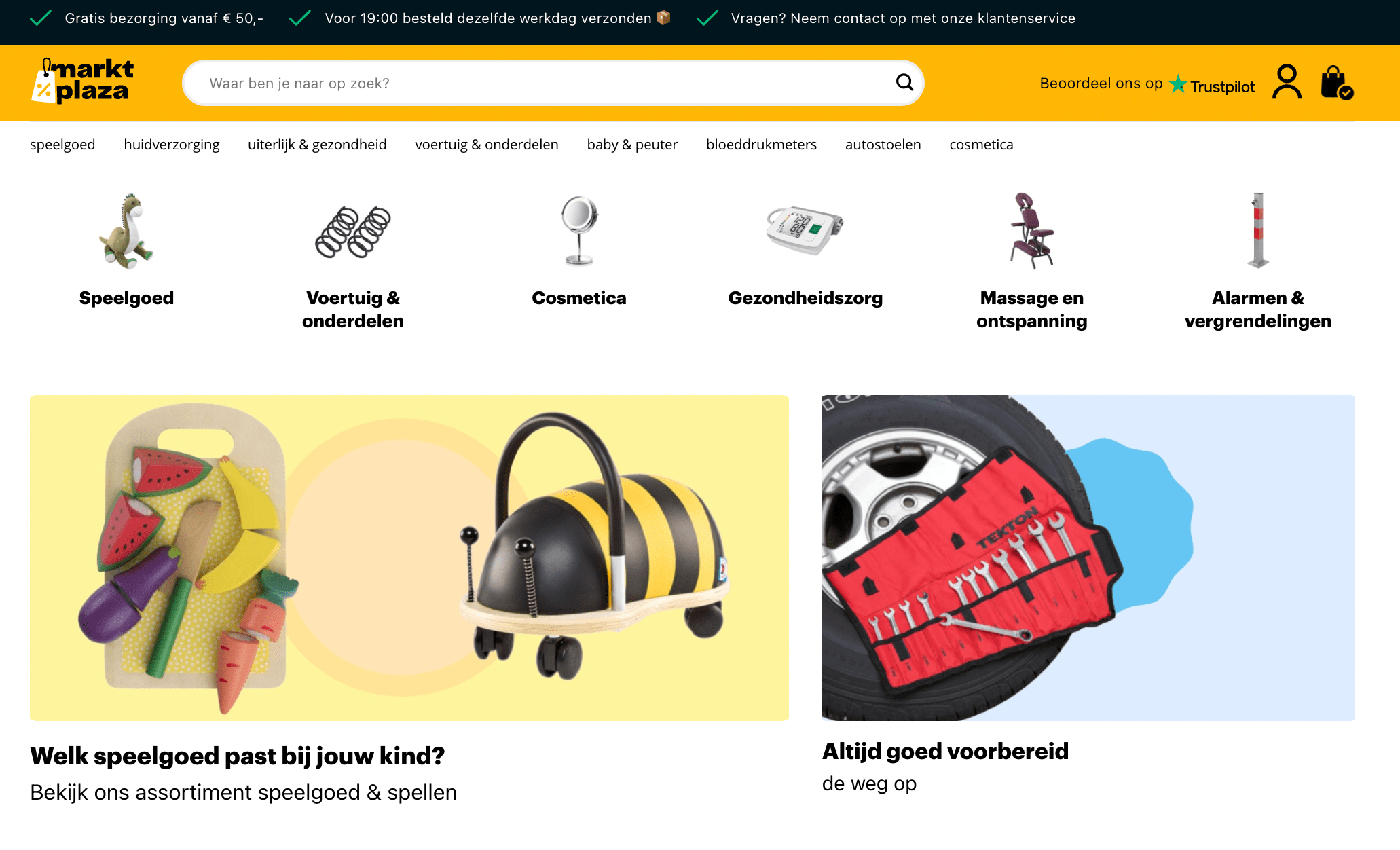Follow the 'Altijd goed voorbereid' heading link

[945, 751]
